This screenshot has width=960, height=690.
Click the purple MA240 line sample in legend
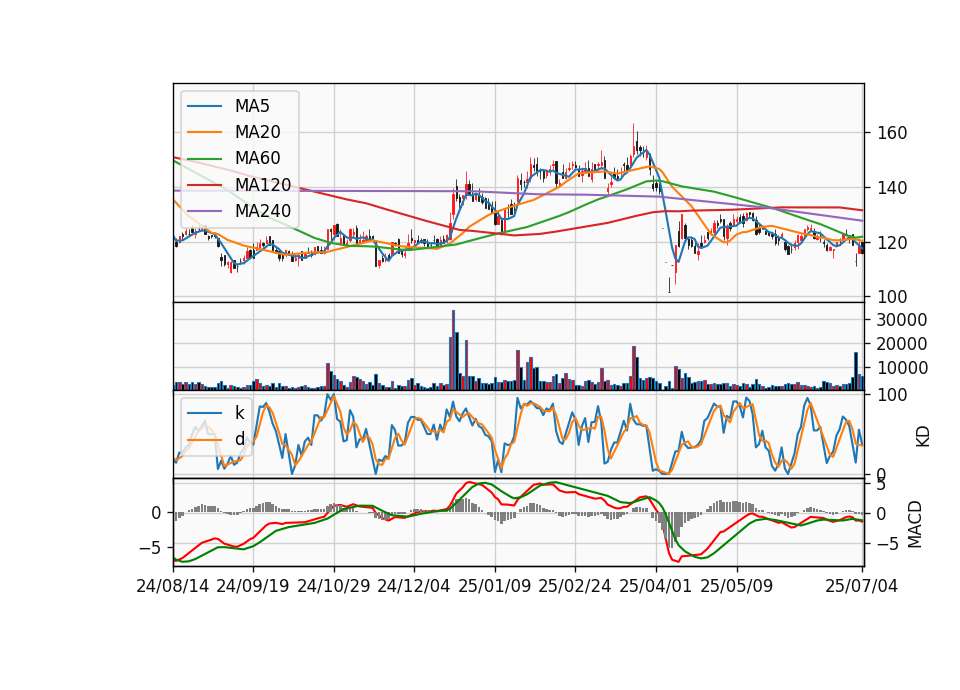point(204,211)
